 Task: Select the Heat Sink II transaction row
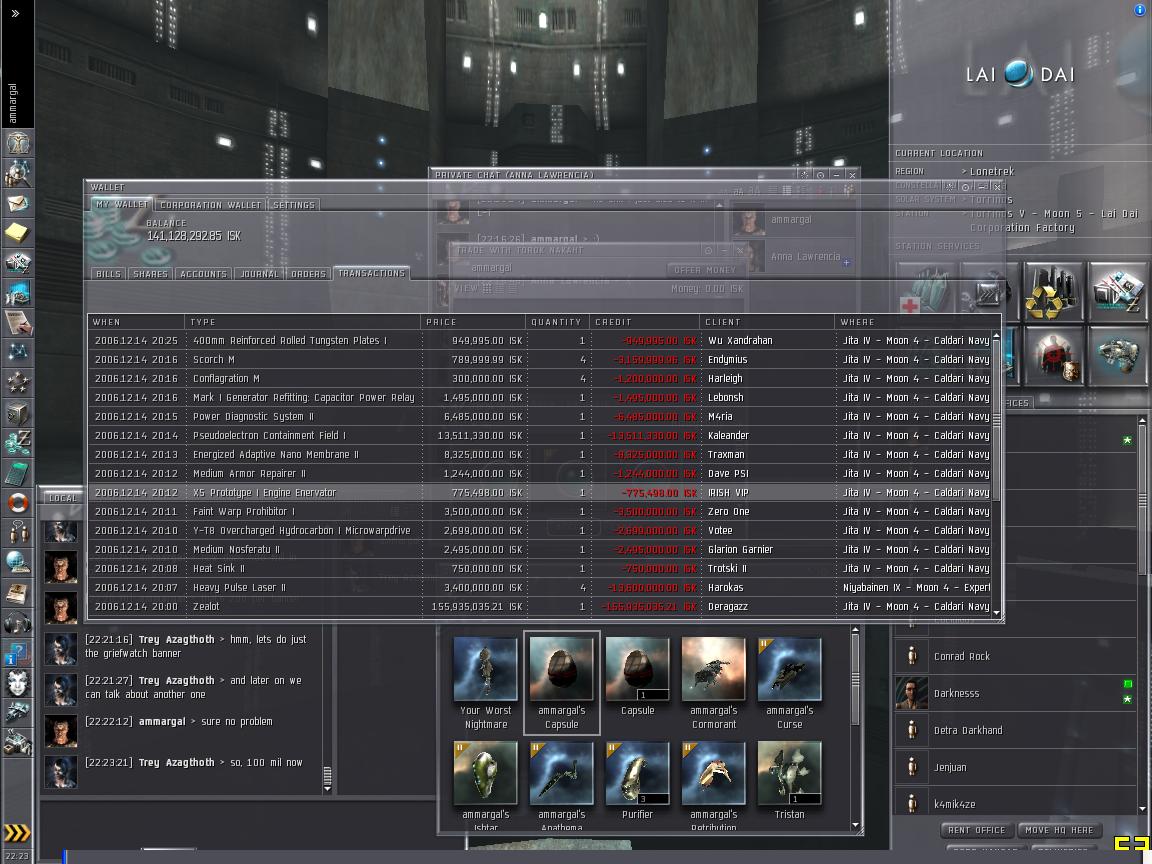(540, 569)
